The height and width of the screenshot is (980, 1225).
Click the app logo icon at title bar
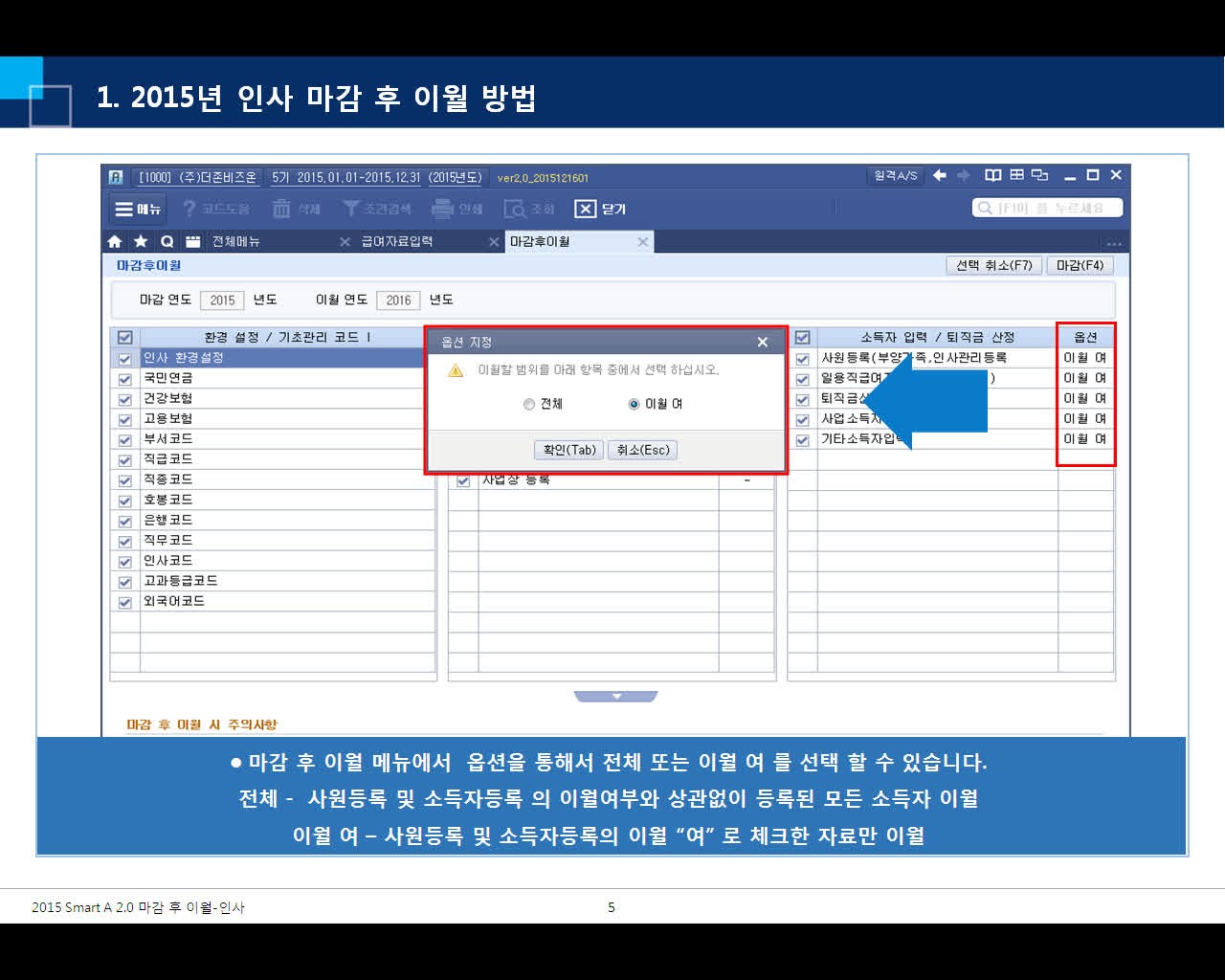click(x=116, y=177)
